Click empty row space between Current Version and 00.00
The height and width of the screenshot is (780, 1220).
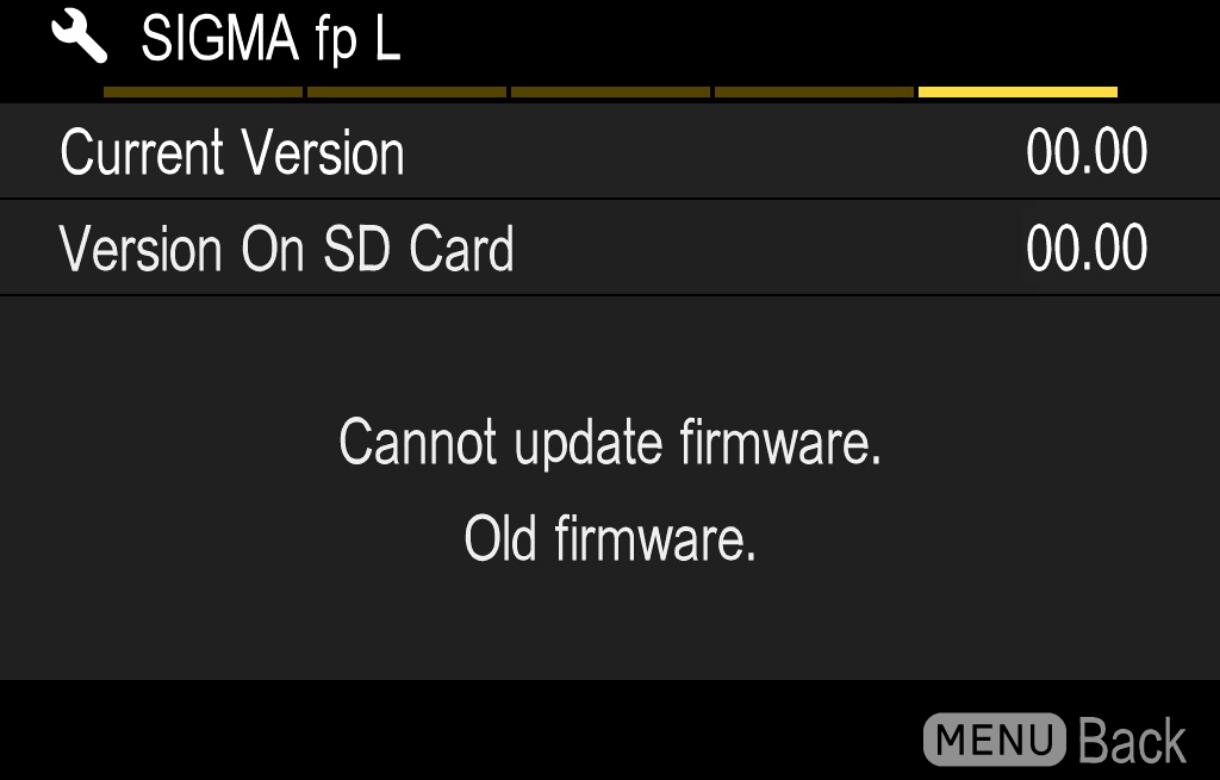click(715, 155)
